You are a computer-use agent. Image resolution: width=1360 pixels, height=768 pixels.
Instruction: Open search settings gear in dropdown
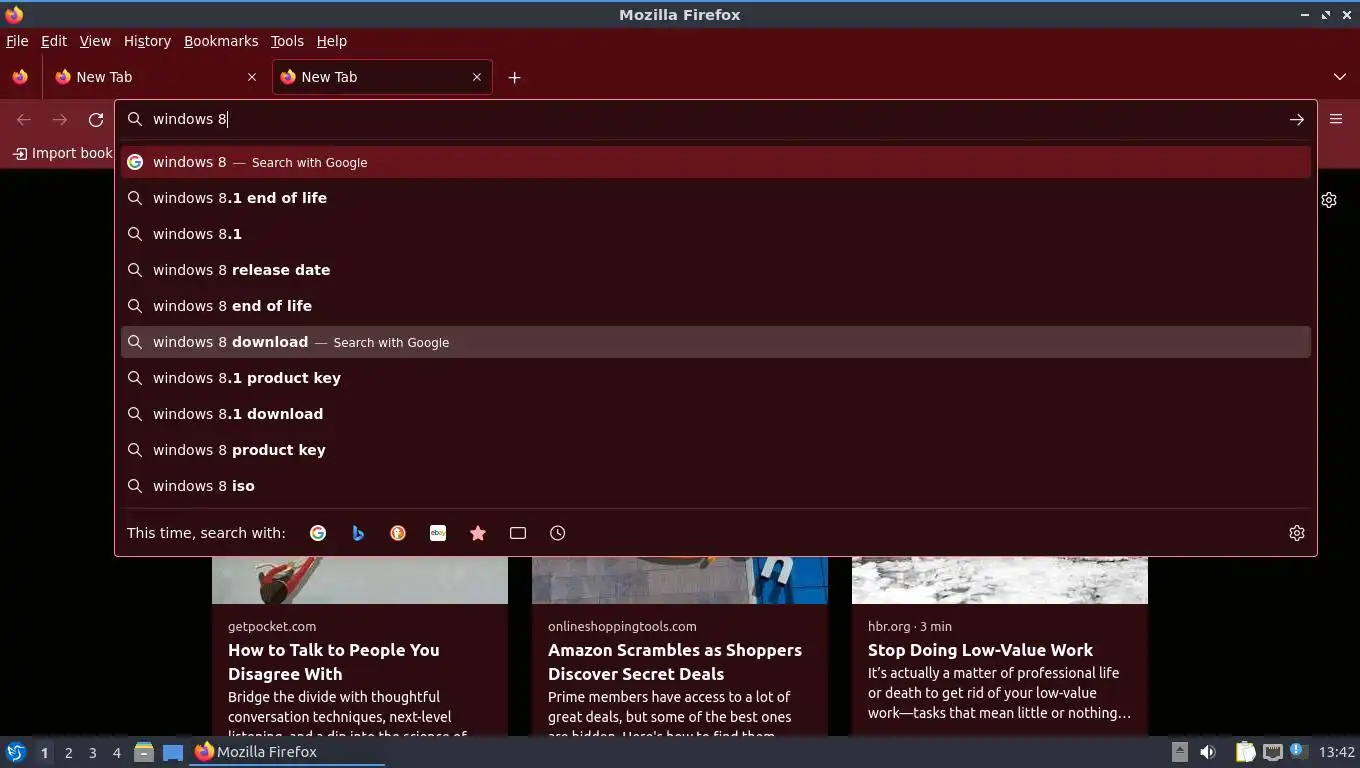1297,533
